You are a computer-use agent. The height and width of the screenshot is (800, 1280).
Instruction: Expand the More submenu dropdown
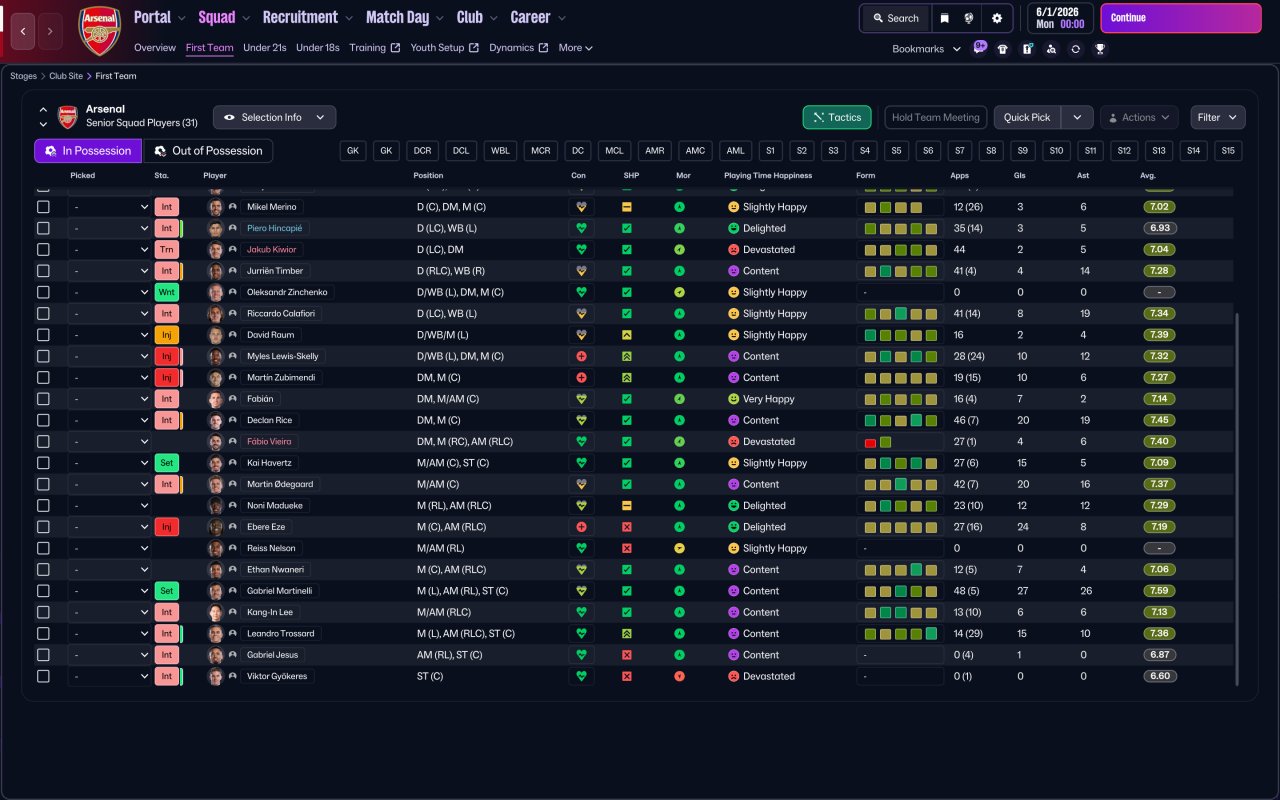pyautogui.click(x=576, y=48)
